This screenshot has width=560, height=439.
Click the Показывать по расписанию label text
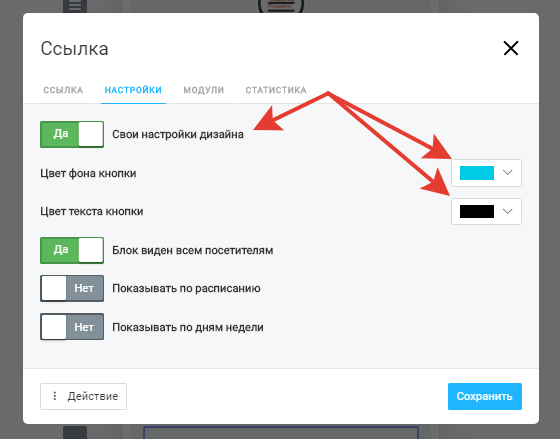coord(186,289)
